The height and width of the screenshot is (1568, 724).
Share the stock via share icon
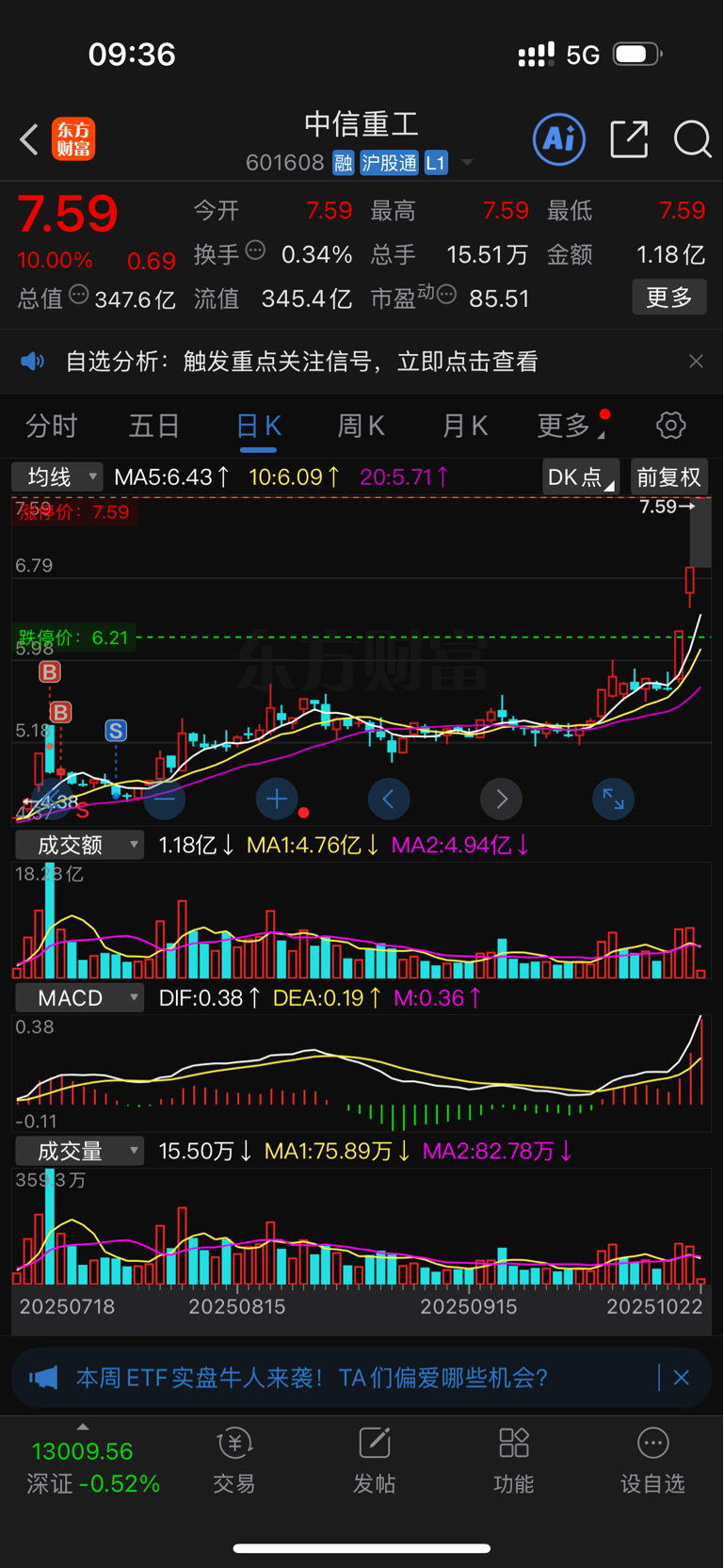(x=629, y=139)
